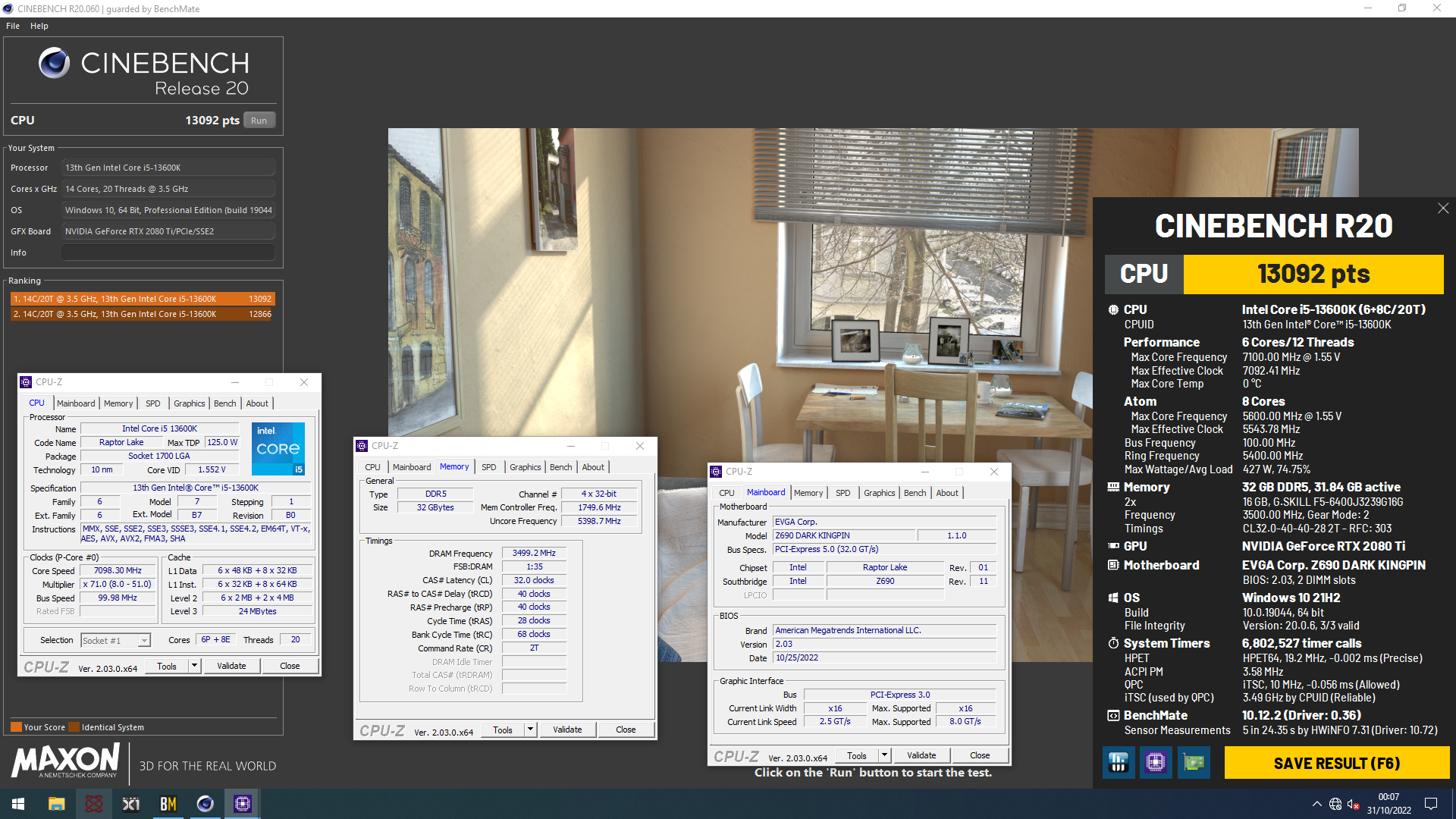The height and width of the screenshot is (819, 1456).
Task: Click the Core Speed value 7098.30 MHz
Action: click(118, 570)
